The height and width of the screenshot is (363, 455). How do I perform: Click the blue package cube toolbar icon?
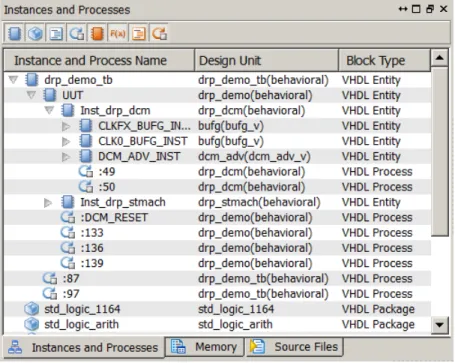[x=35, y=33]
